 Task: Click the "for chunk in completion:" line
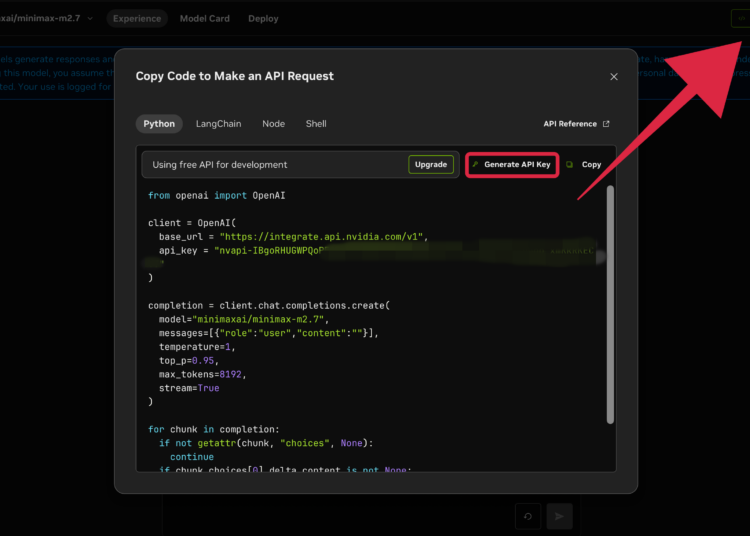[213, 429]
